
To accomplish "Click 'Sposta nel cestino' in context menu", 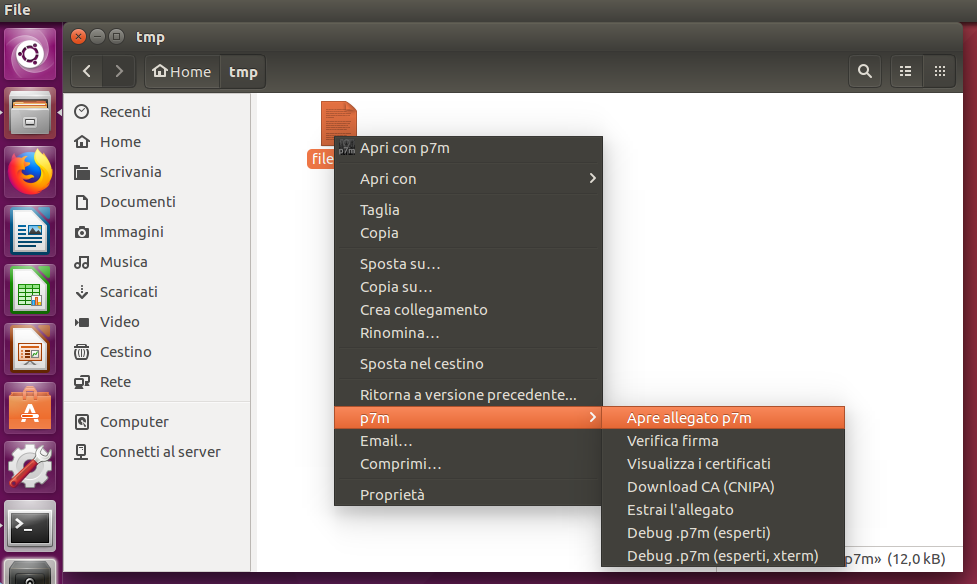I will click(421, 364).
